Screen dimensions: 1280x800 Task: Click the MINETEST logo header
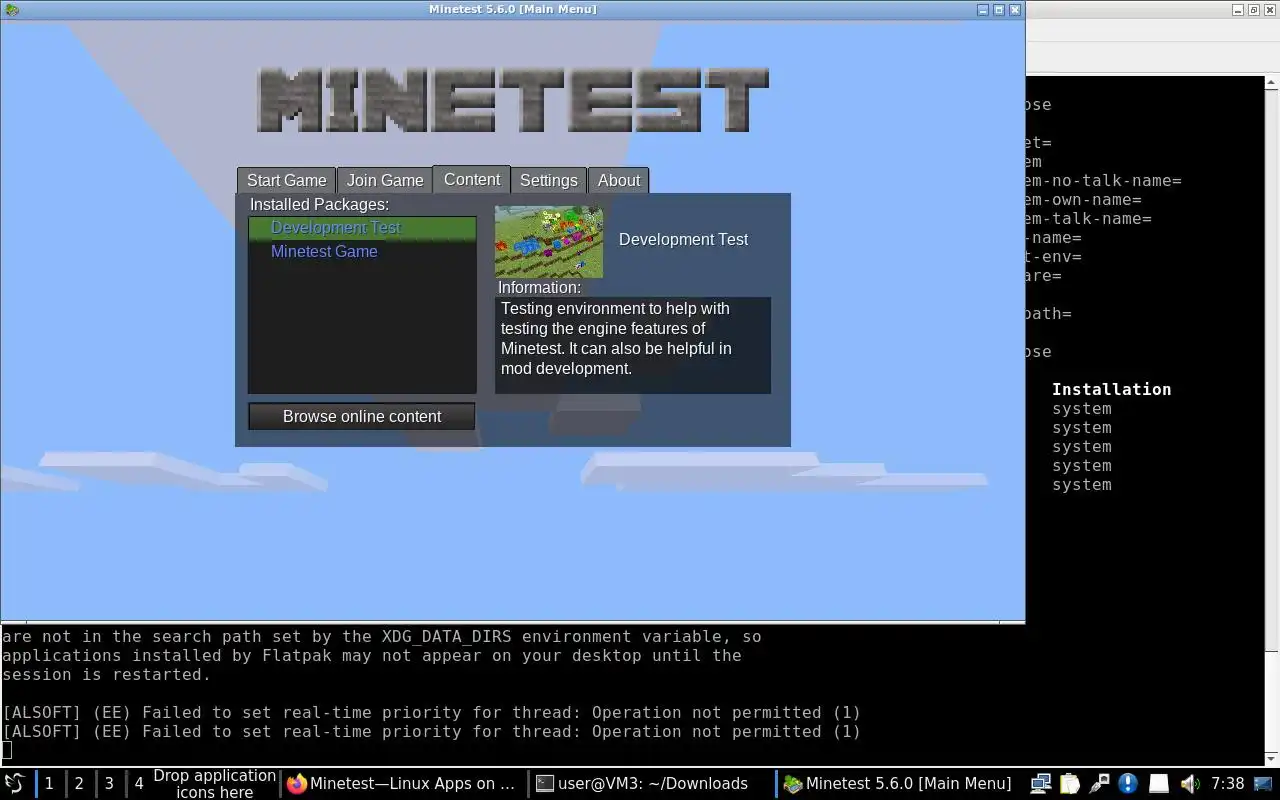513,100
